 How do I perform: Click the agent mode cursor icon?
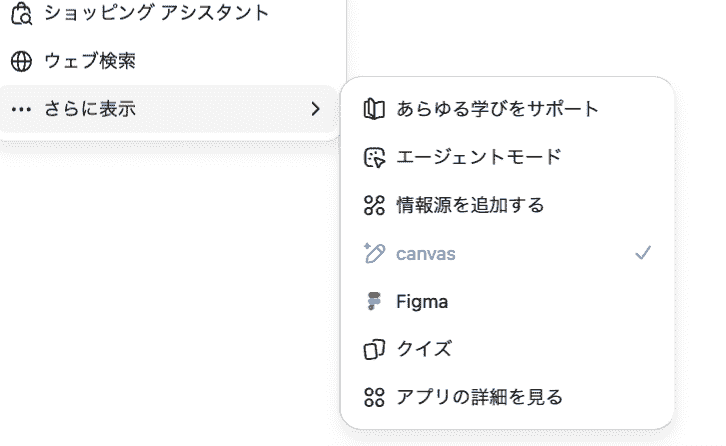point(374,157)
